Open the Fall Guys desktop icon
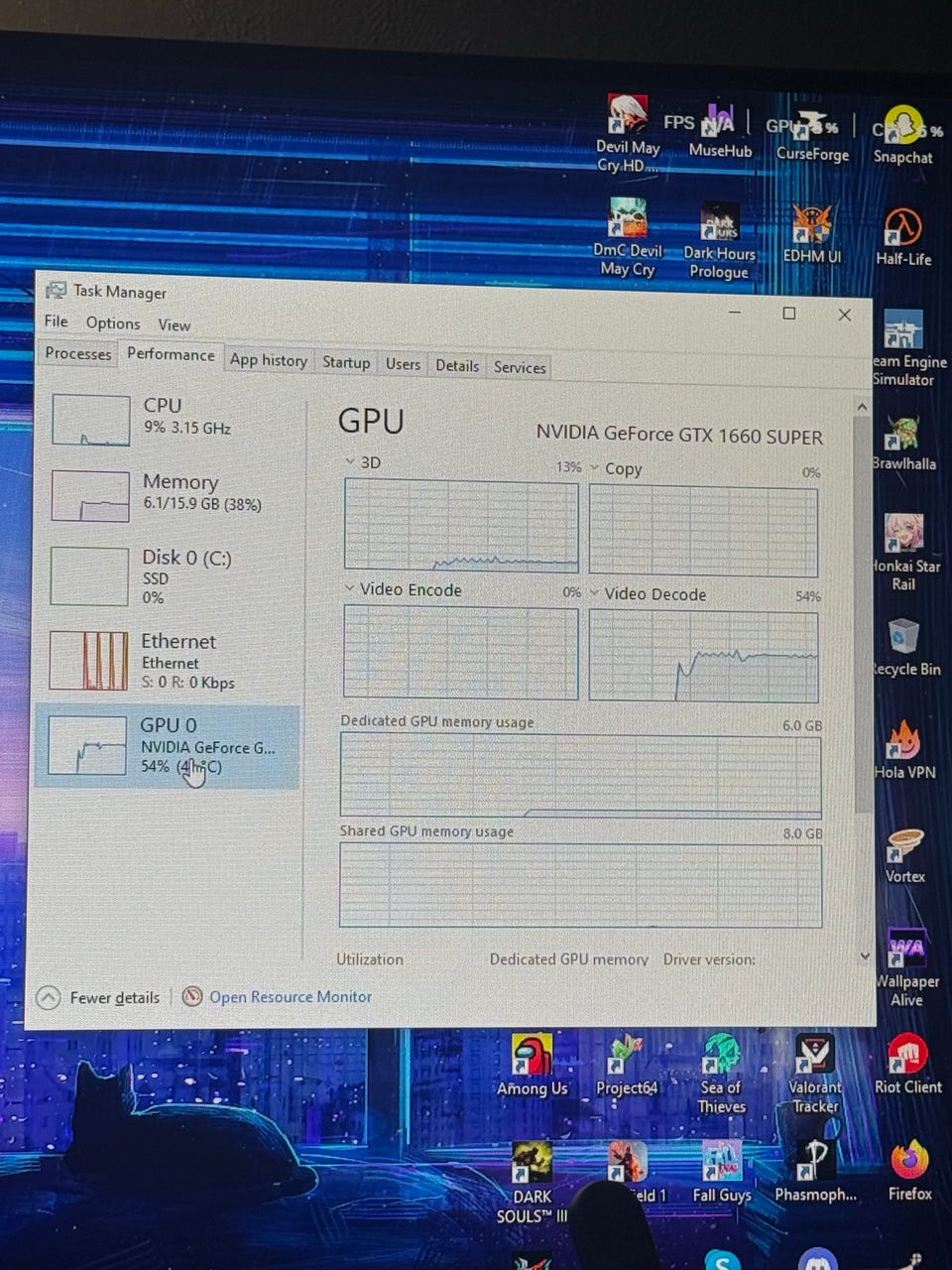The height and width of the screenshot is (1270, 952). pyautogui.click(x=721, y=1172)
